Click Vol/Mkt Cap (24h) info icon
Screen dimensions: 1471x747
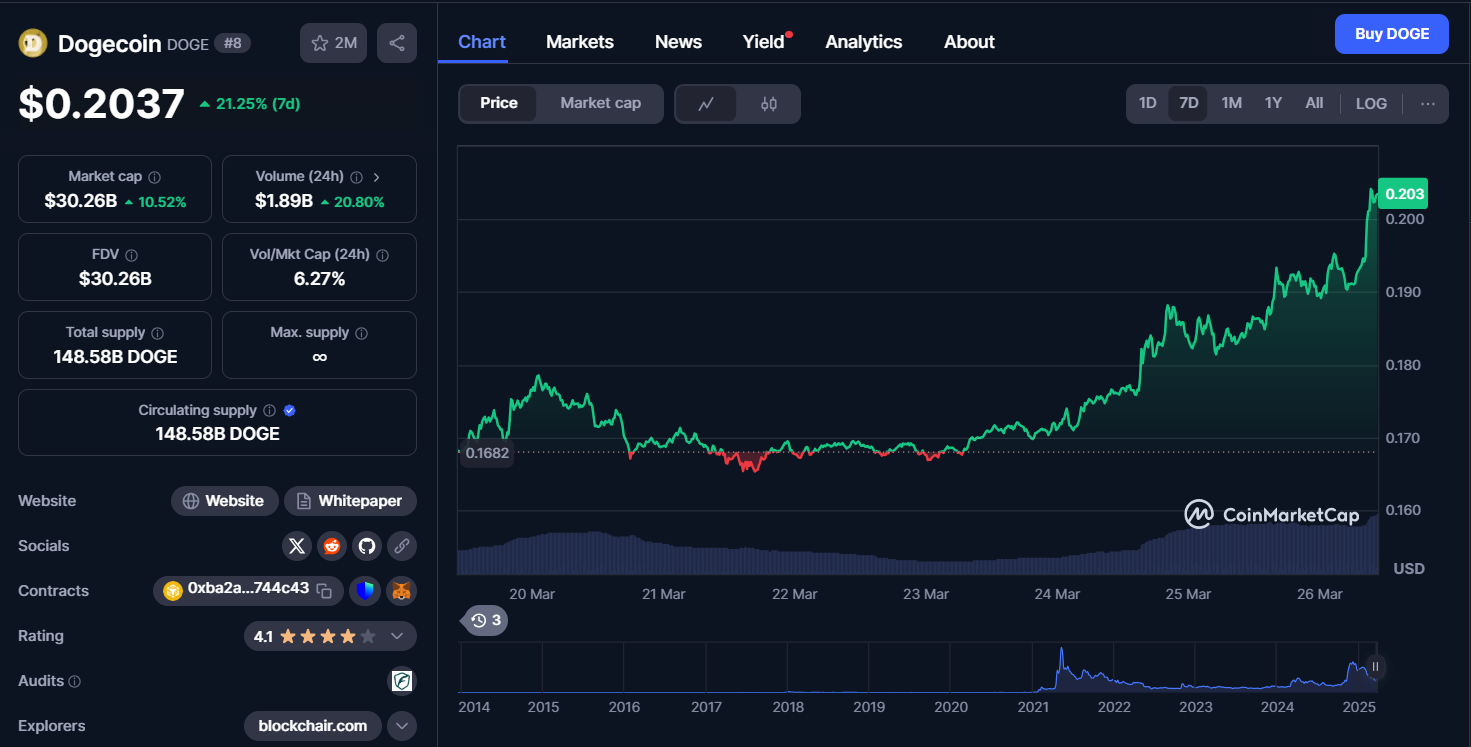point(382,255)
